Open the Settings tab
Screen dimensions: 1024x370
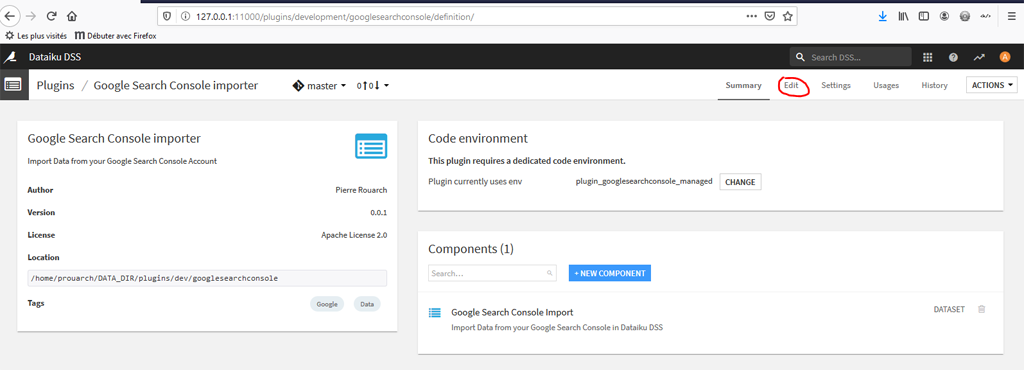pyautogui.click(x=836, y=85)
